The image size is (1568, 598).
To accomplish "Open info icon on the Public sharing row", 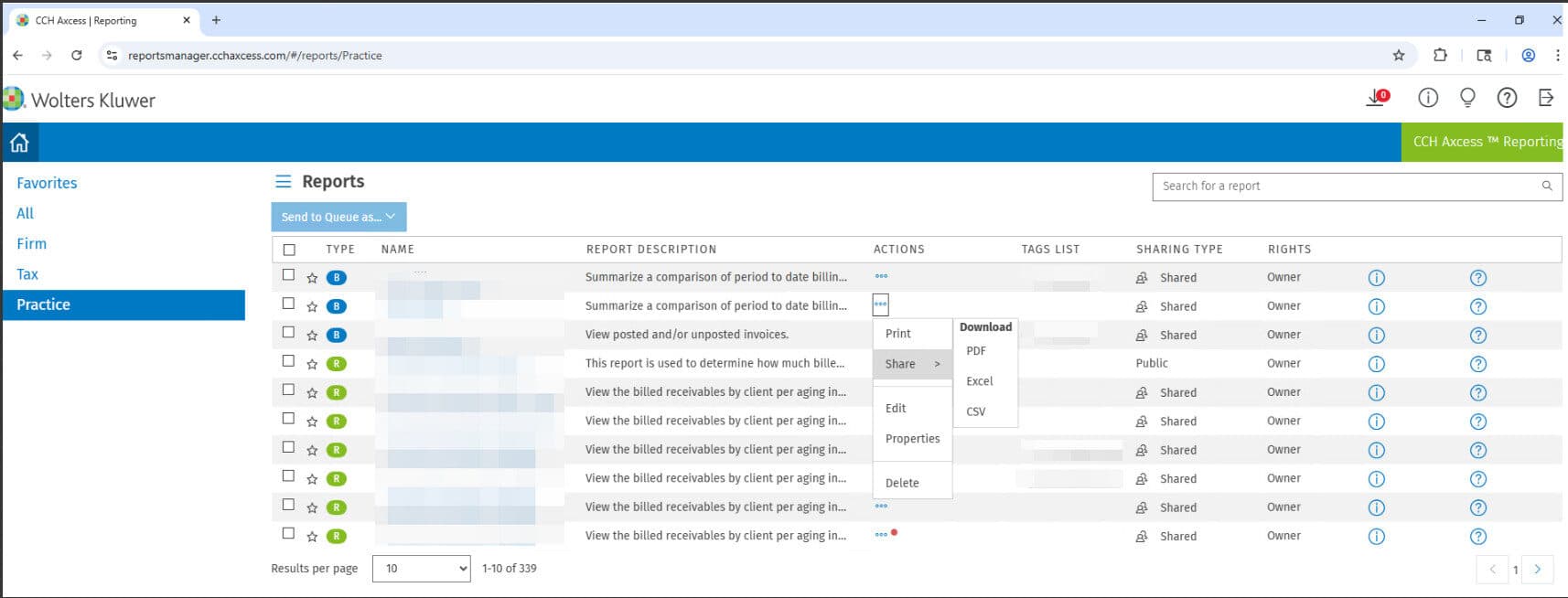I will pos(1376,364).
